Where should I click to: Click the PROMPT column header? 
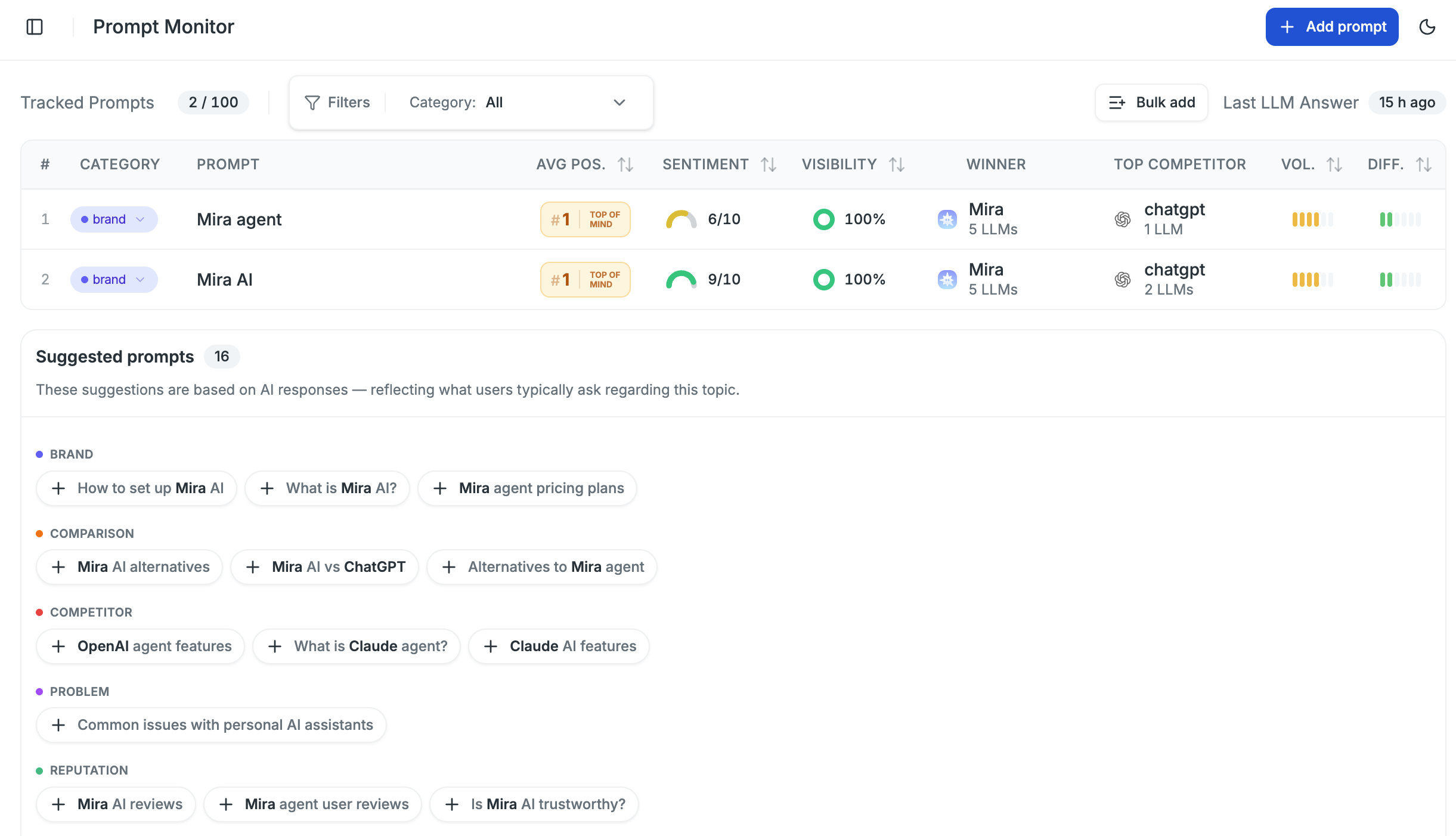click(x=228, y=165)
